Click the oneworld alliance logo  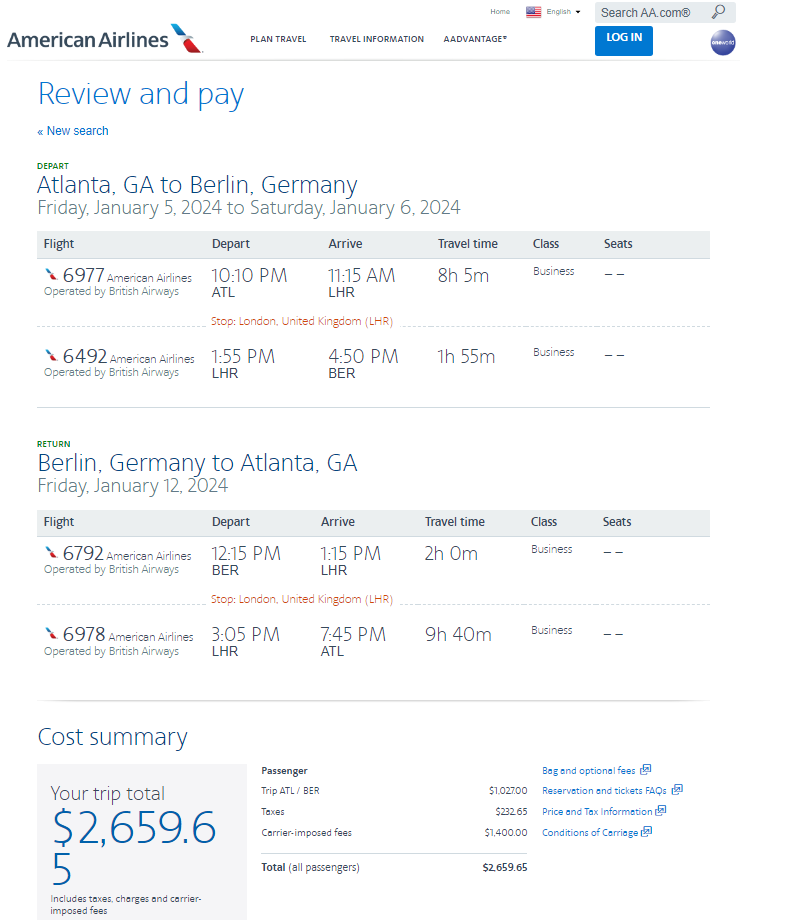coord(723,42)
